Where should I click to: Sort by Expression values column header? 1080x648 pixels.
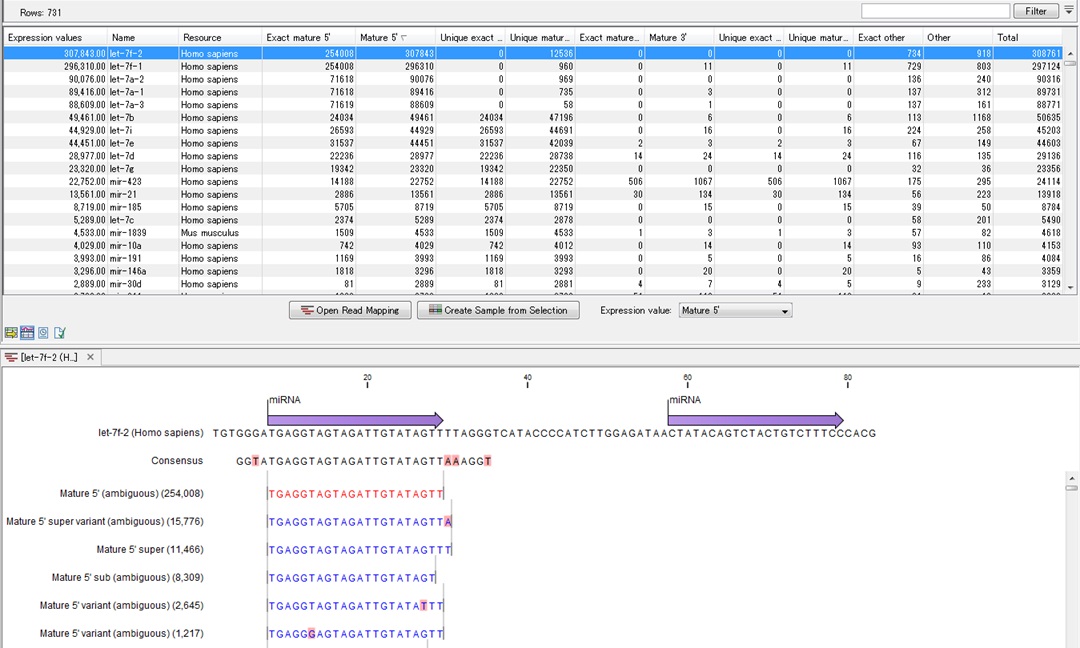click(55, 37)
